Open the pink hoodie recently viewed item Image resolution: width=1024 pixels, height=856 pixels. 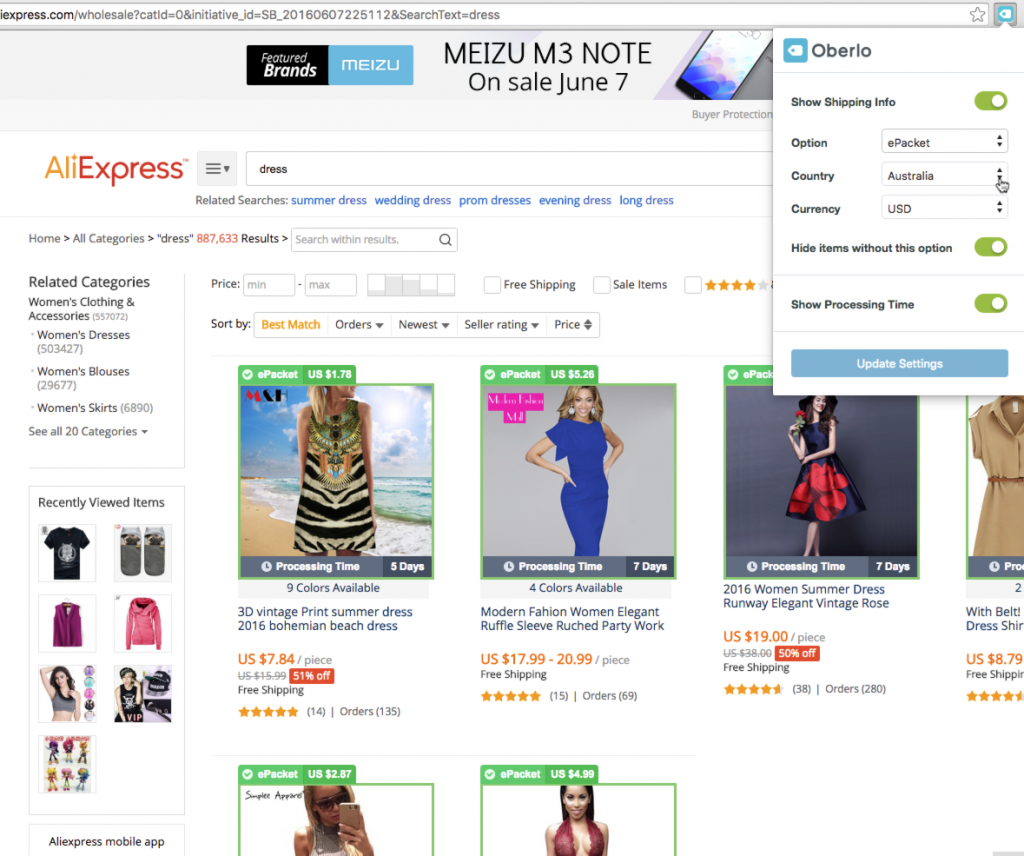click(x=142, y=623)
